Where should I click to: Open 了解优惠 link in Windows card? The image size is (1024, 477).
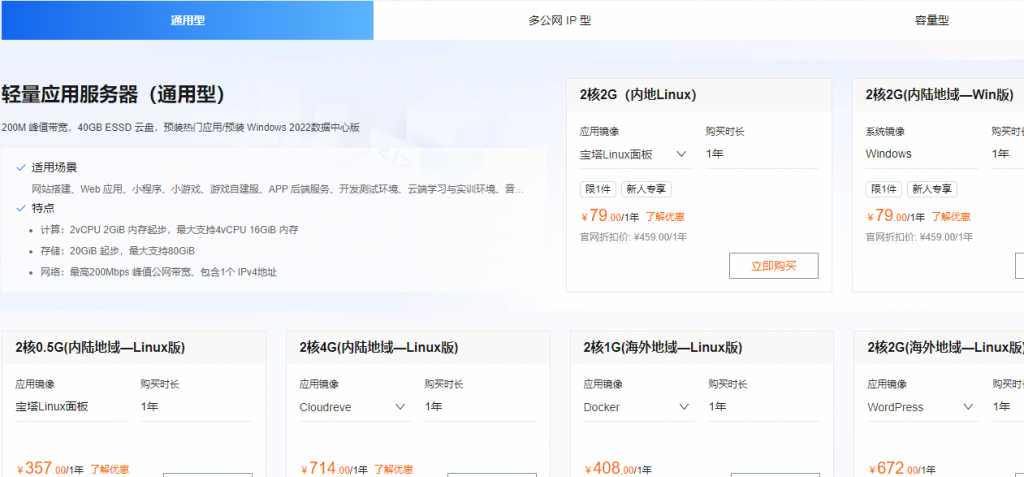pos(950,217)
